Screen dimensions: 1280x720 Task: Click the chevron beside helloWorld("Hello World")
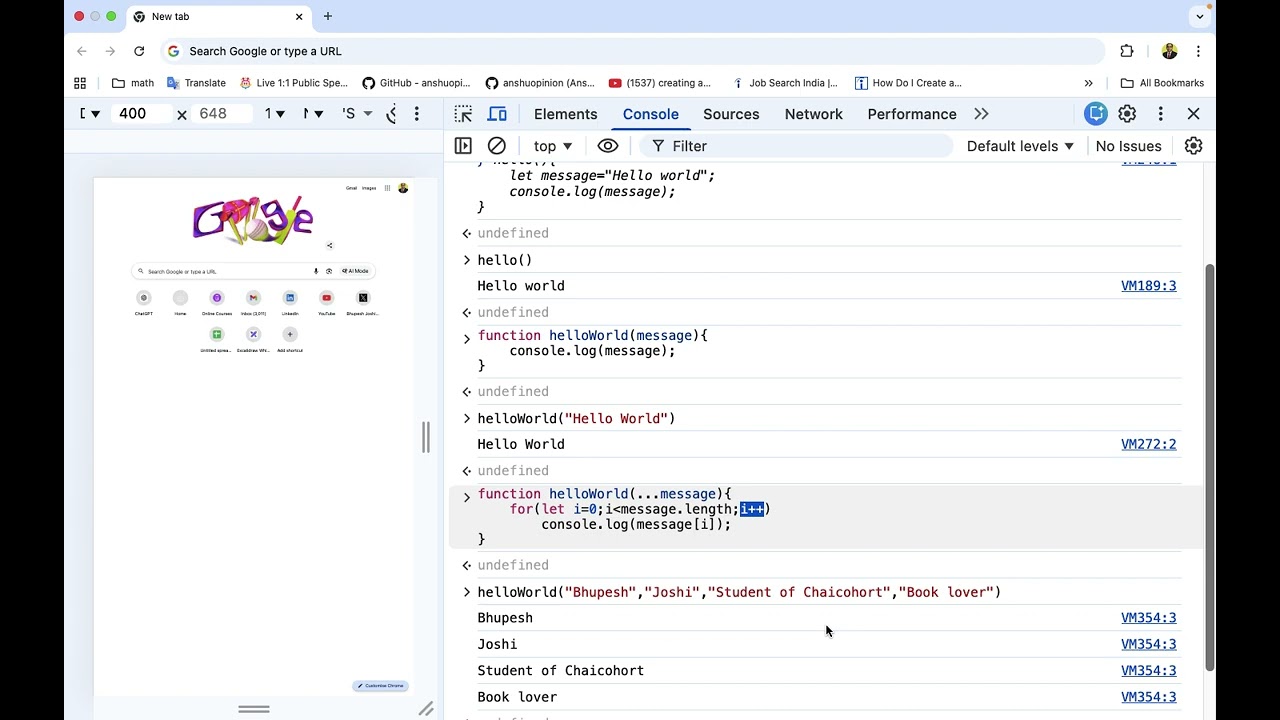click(466, 418)
